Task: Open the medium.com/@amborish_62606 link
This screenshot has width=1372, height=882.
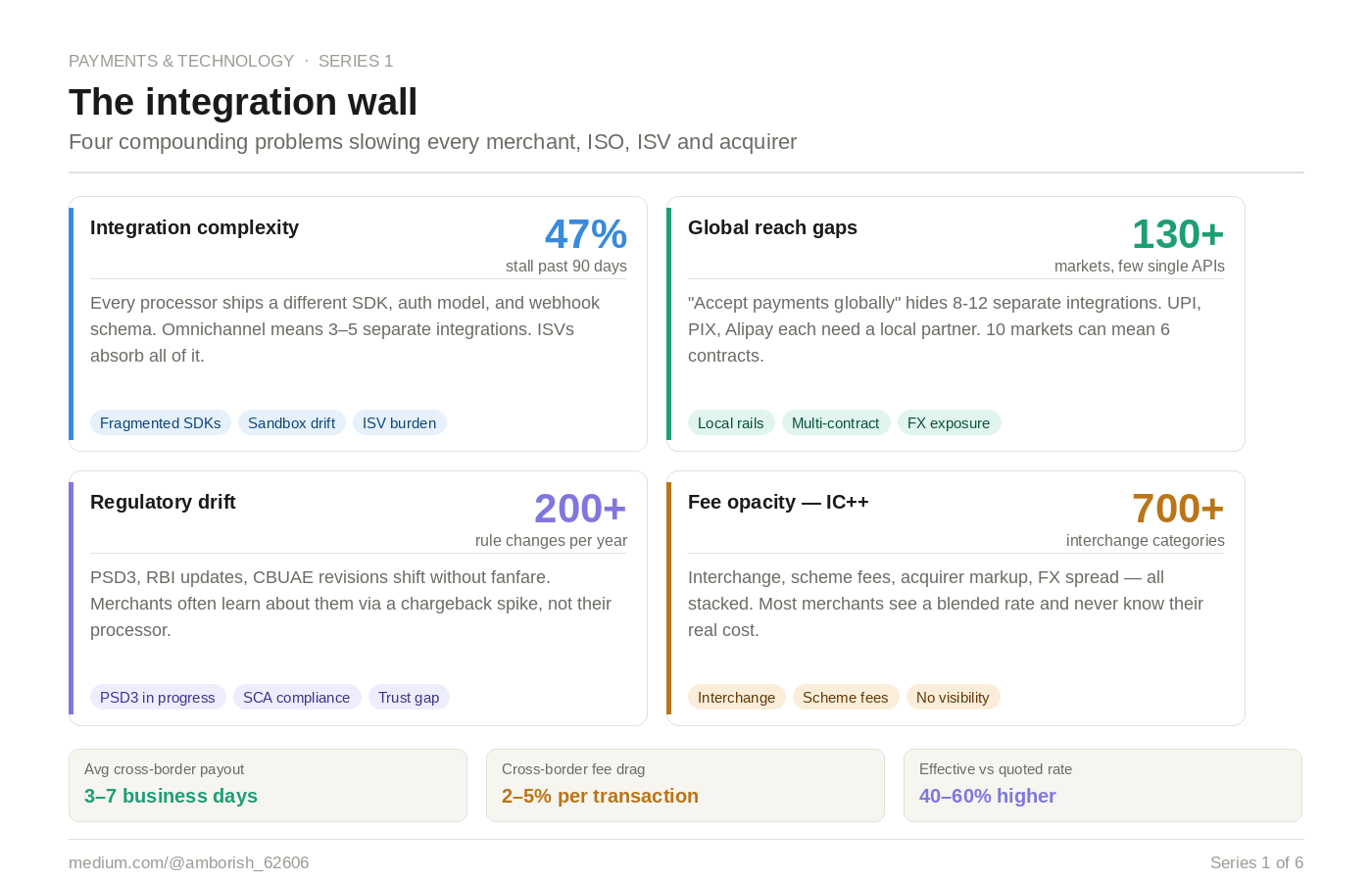Action: (x=189, y=862)
